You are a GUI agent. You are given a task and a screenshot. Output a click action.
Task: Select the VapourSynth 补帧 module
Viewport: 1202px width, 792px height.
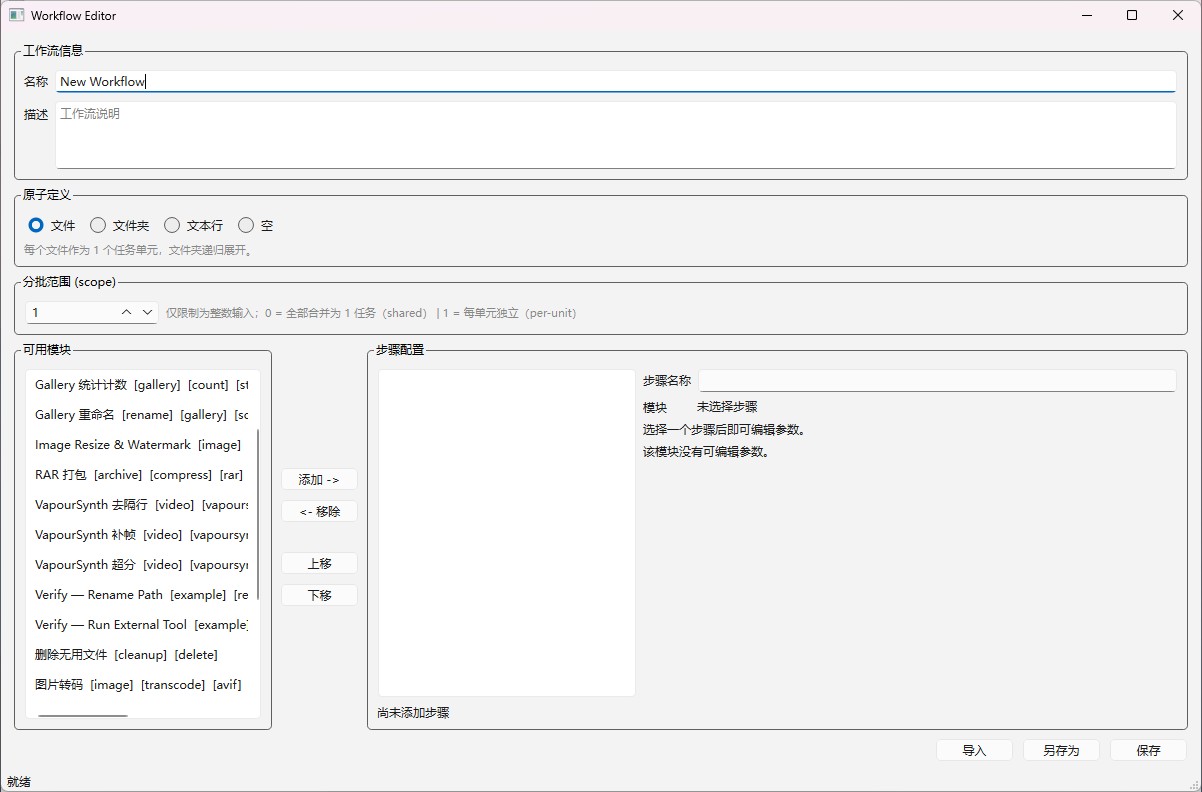[x=141, y=535]
